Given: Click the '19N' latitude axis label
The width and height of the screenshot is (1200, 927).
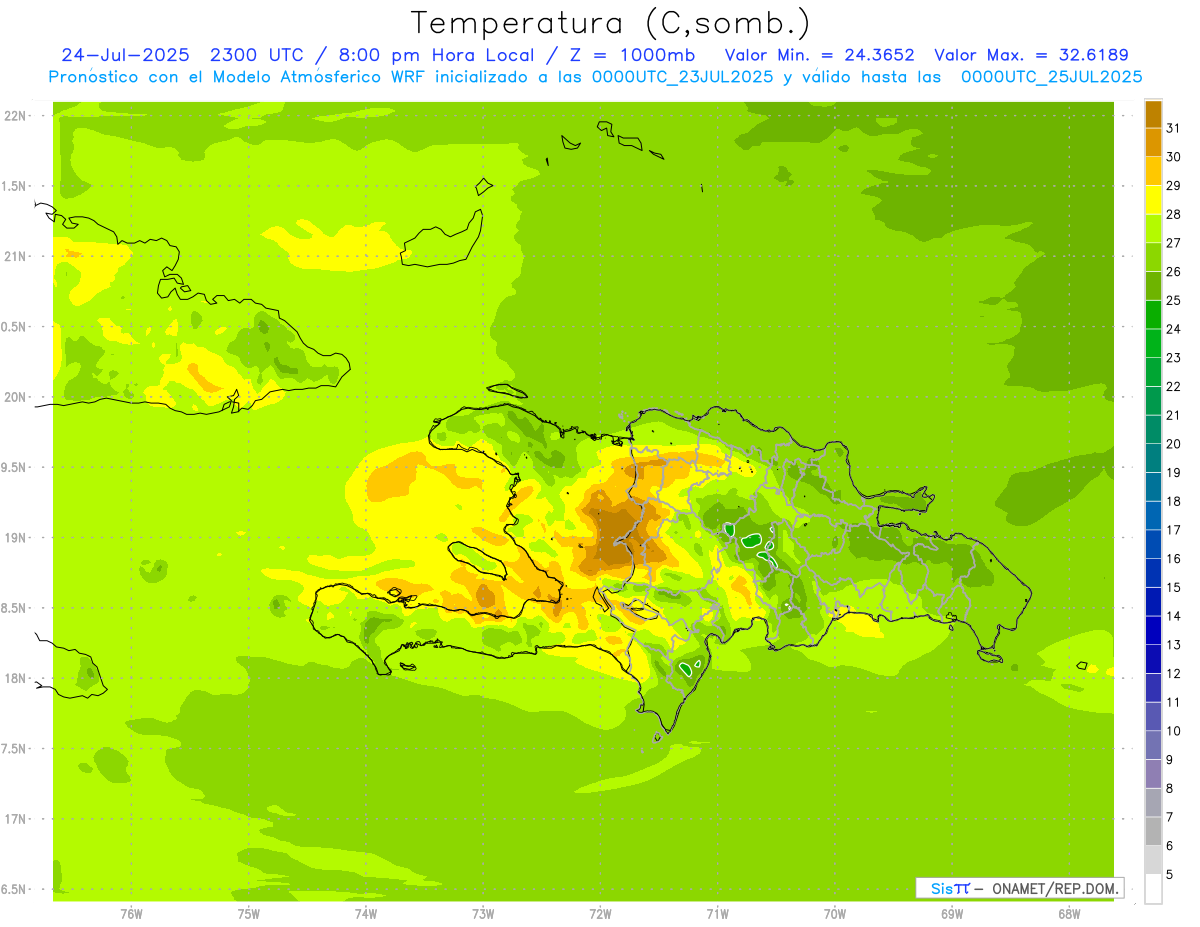Looking at the screenshot, I should [x=15, y=538].
